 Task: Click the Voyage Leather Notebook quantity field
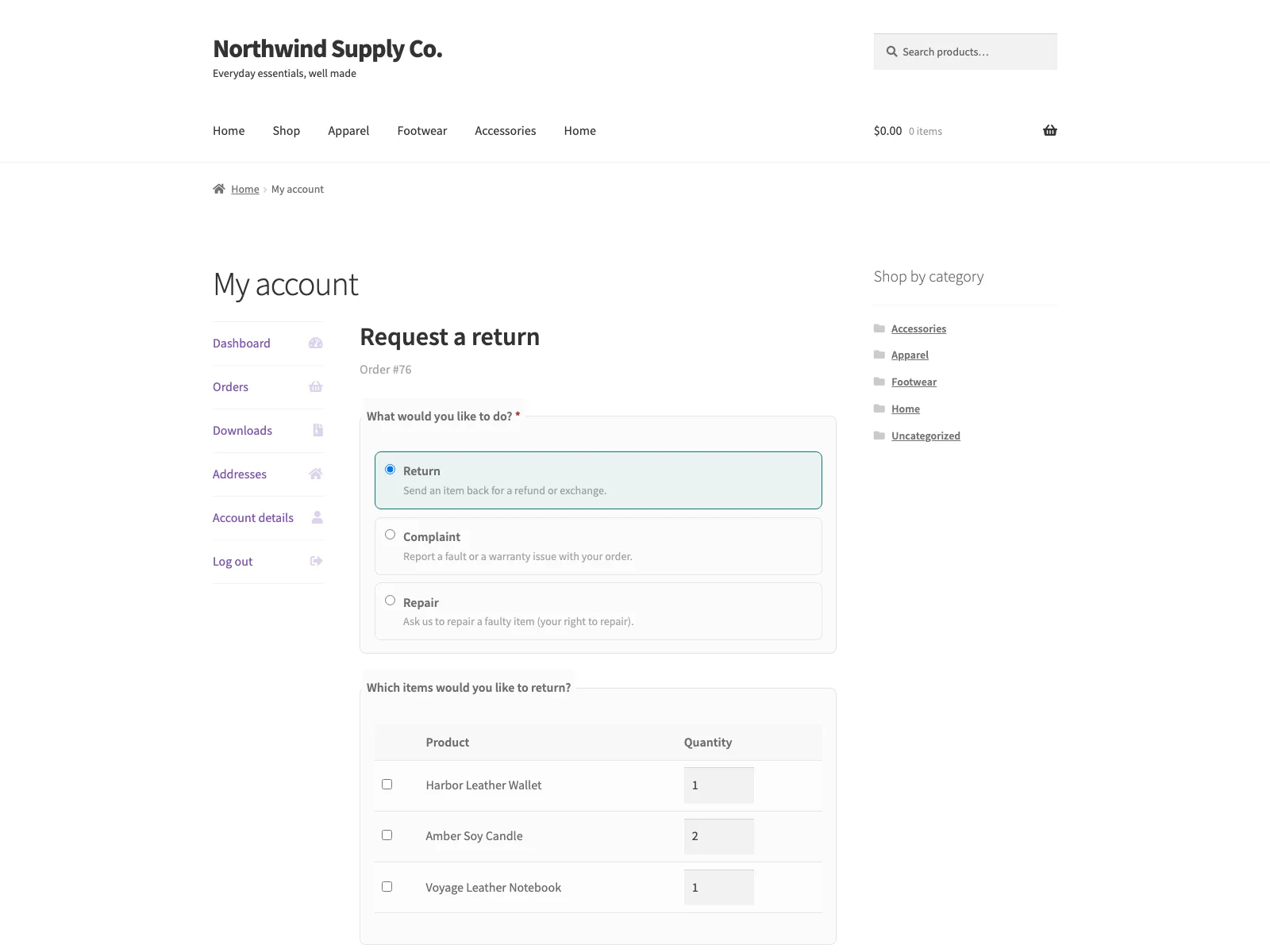tap(719, 888)
